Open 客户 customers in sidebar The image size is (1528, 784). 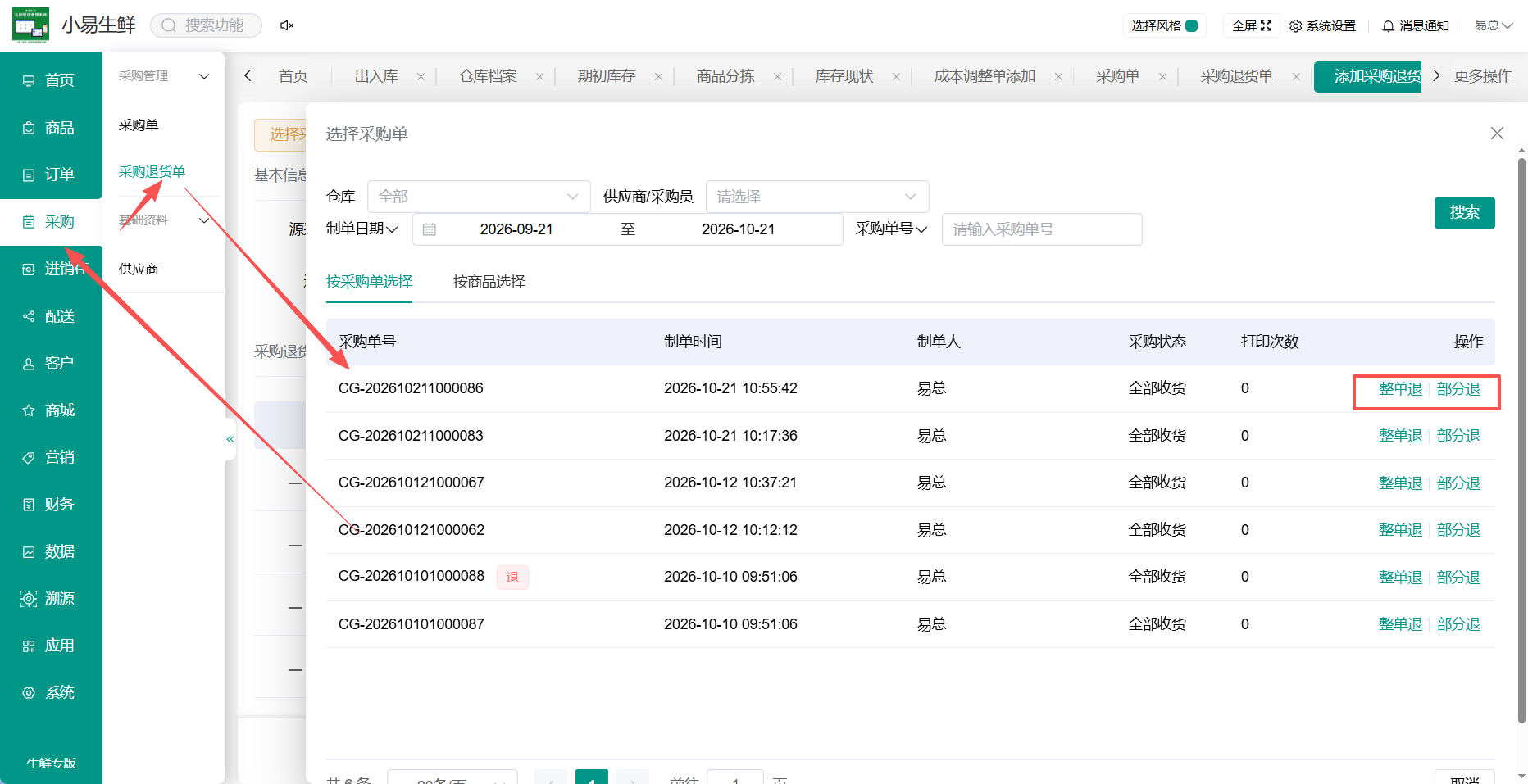coord(51,363)
